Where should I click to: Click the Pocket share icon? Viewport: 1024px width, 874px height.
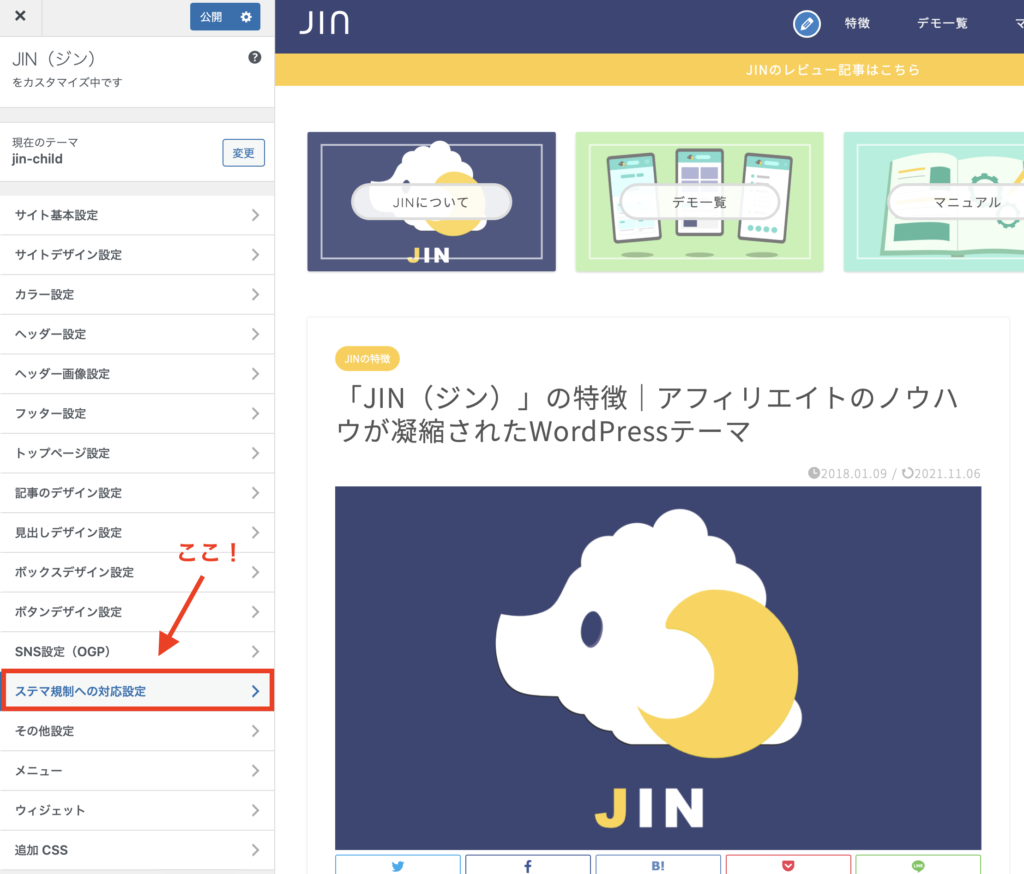tap(788, 864)
